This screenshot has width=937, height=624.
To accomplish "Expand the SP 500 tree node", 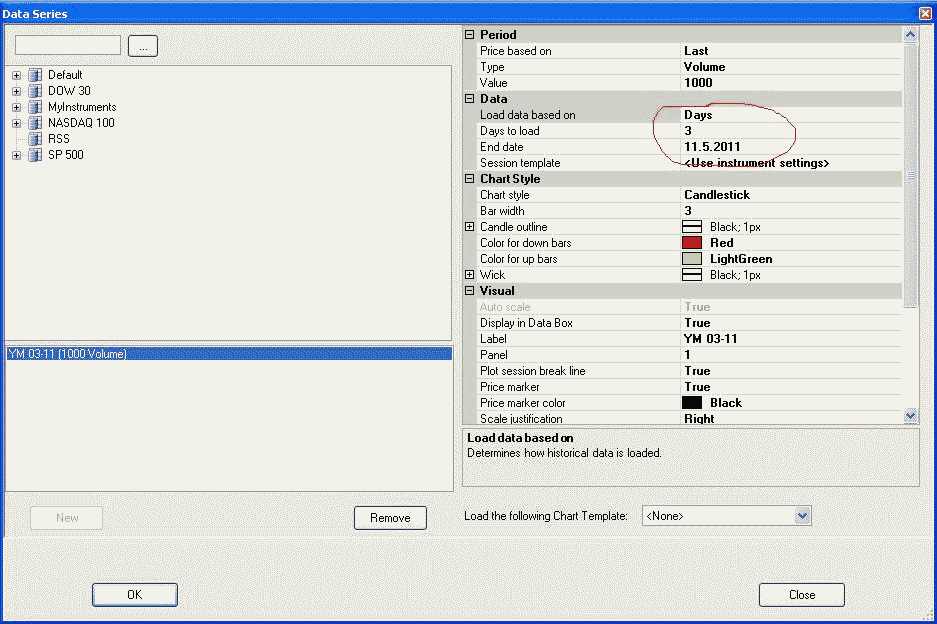I will pos(16,155).
